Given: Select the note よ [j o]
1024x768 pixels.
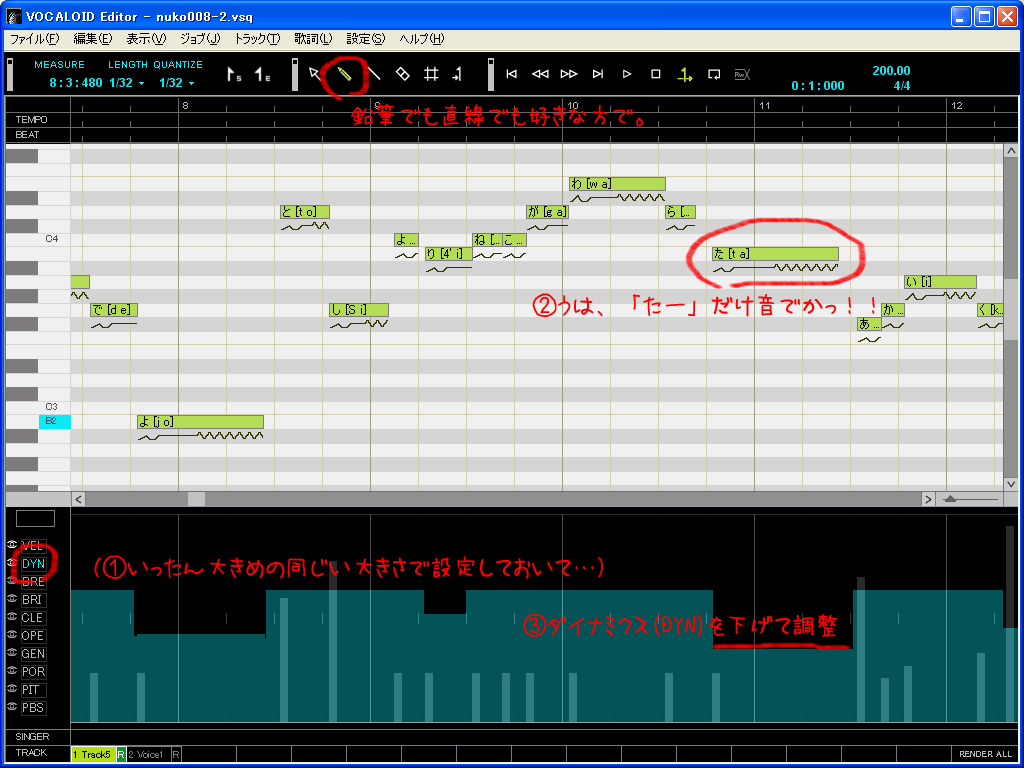Looking at the screenshot, I should click(x=200, y=422).
